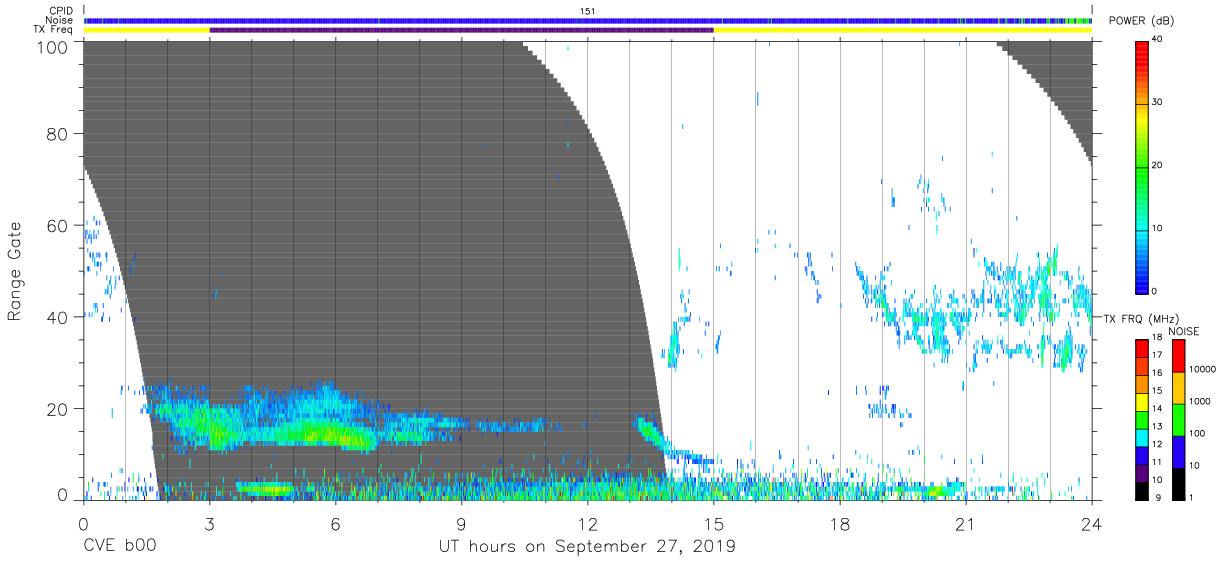Click the 100 tick on Range Gate axis
The height and width of the screenshot is (567, 1228).
pyautogui.click(x=54, y=46)
